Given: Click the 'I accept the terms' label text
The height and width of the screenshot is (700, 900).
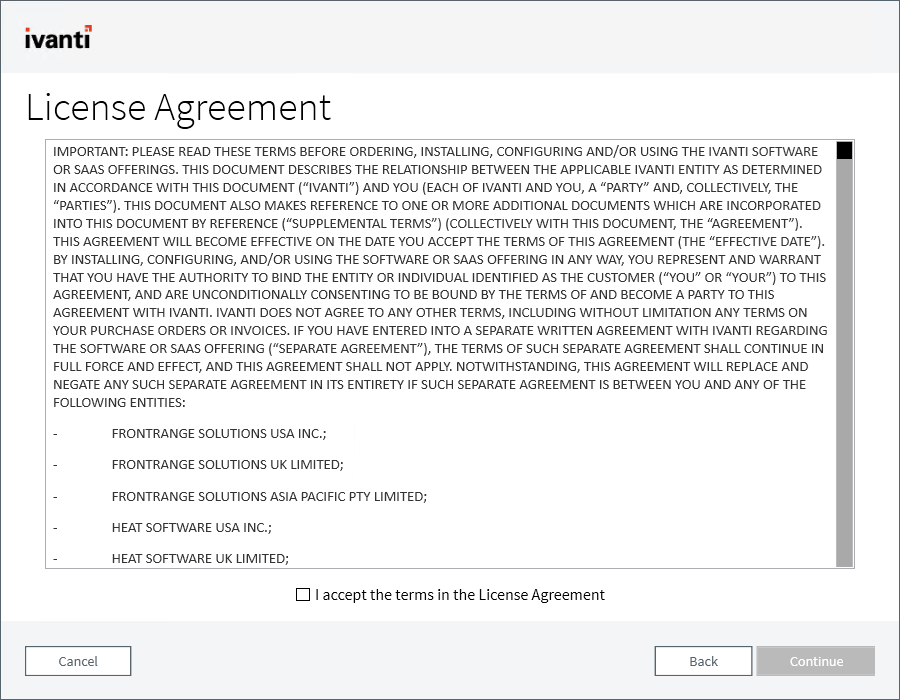Looking at the screenshot, I should [460, 594].
